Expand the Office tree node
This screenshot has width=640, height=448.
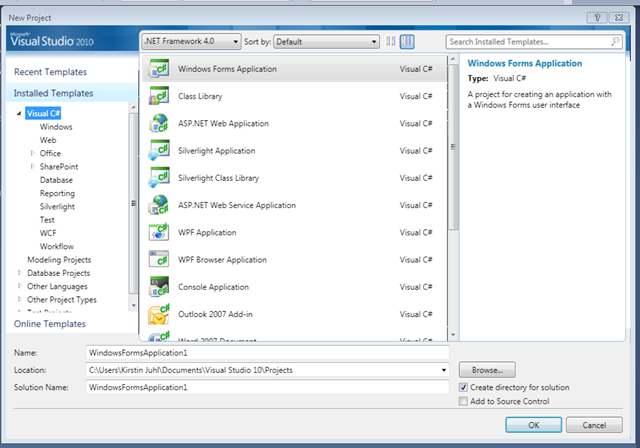coord(32,153)
